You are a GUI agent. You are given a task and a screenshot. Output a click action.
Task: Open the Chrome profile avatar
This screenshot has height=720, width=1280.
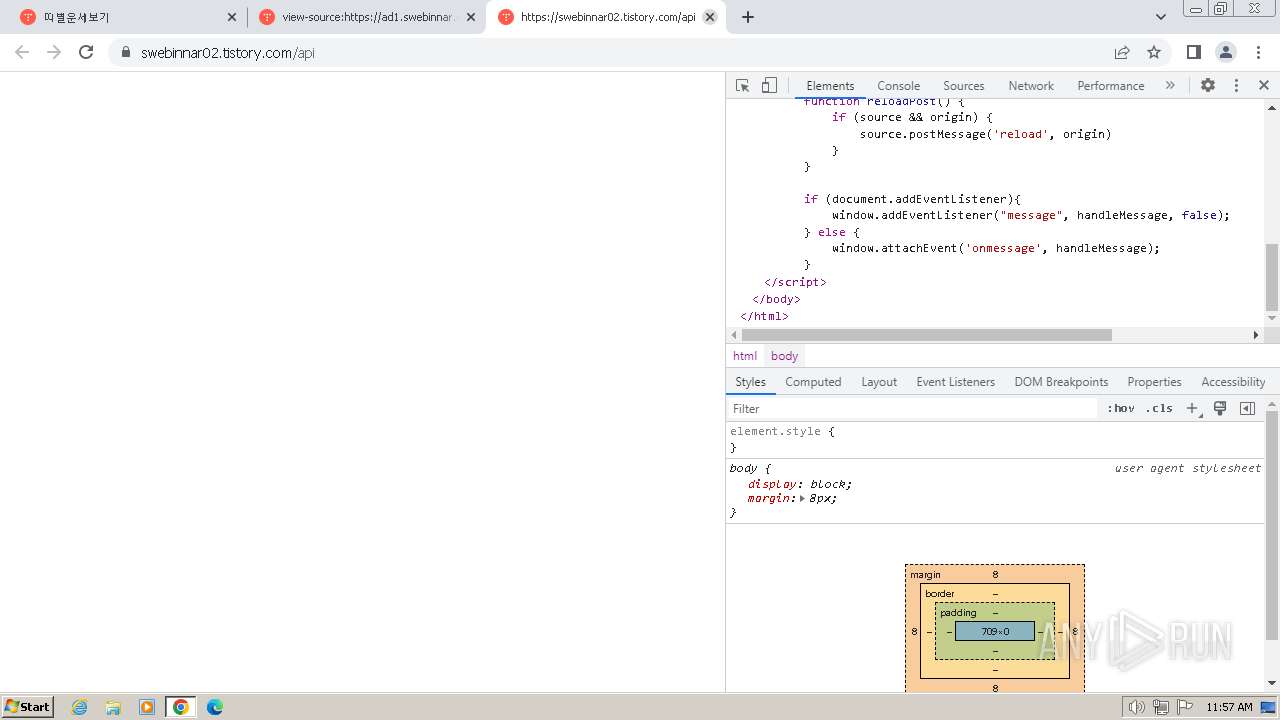1225,52
